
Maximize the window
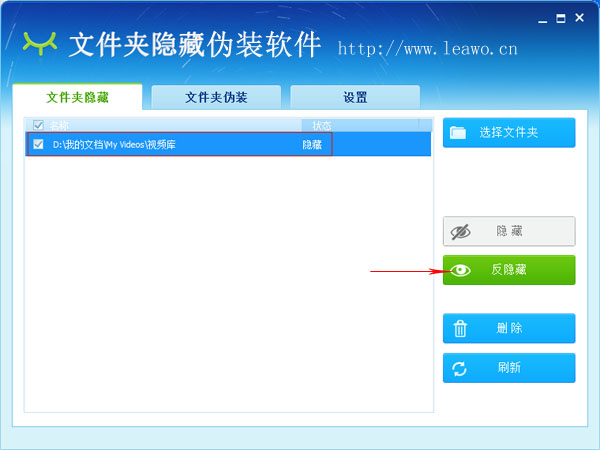[x=561, y=18]
